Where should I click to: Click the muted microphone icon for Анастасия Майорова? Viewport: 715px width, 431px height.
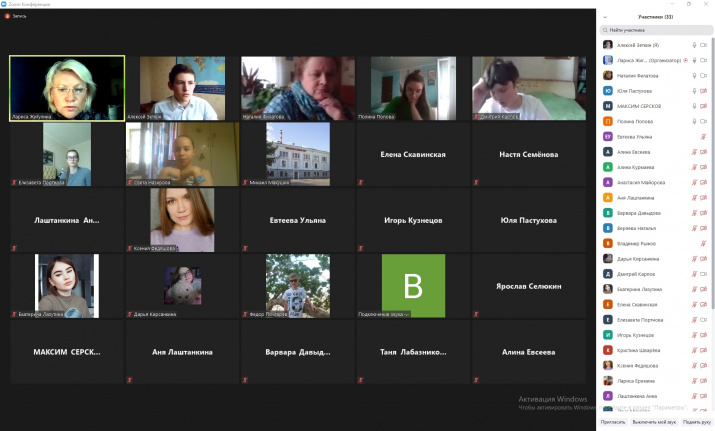[694, 182]
